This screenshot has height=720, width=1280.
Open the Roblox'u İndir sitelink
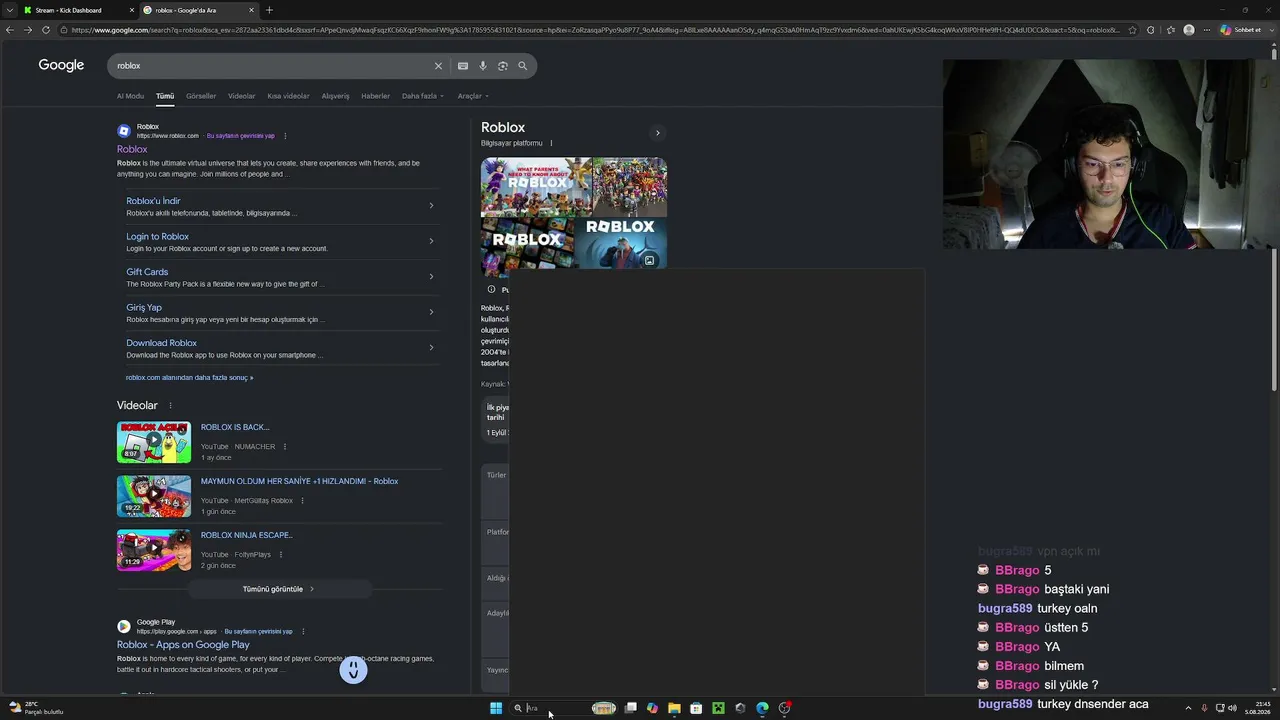153,201
